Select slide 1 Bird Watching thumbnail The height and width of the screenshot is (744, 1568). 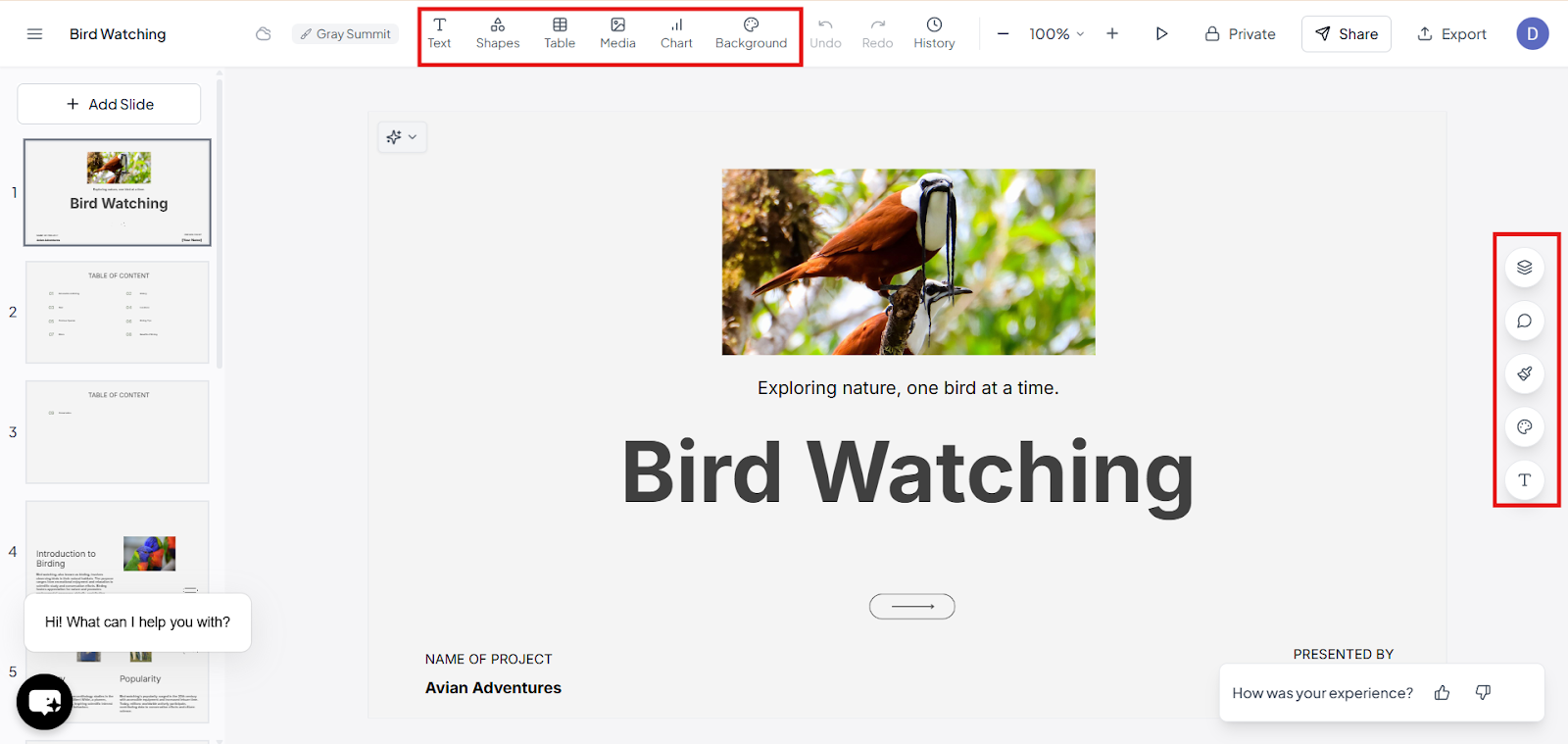[118, 192]
